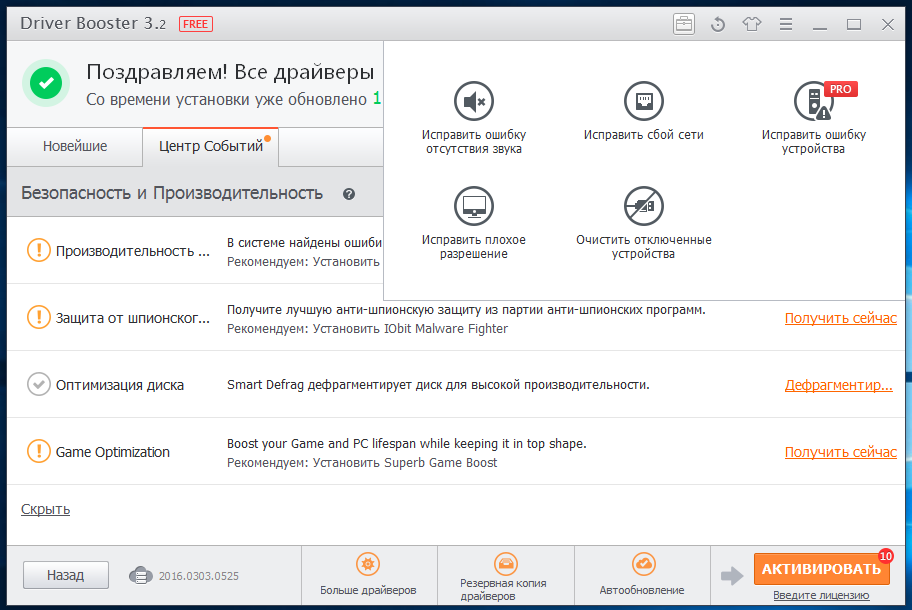Switch to the 'Новейшие' tab

[75, 147]
